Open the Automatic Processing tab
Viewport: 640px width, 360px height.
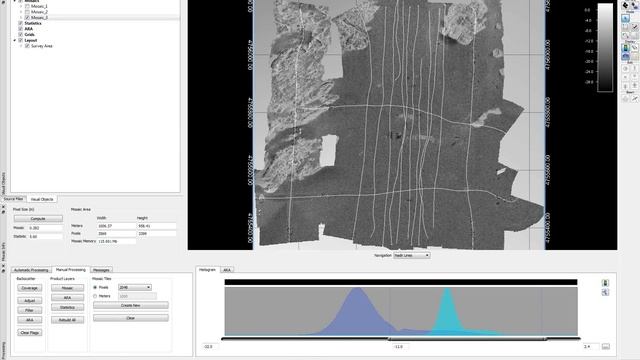pyautogui.click(x=31, y=270)
